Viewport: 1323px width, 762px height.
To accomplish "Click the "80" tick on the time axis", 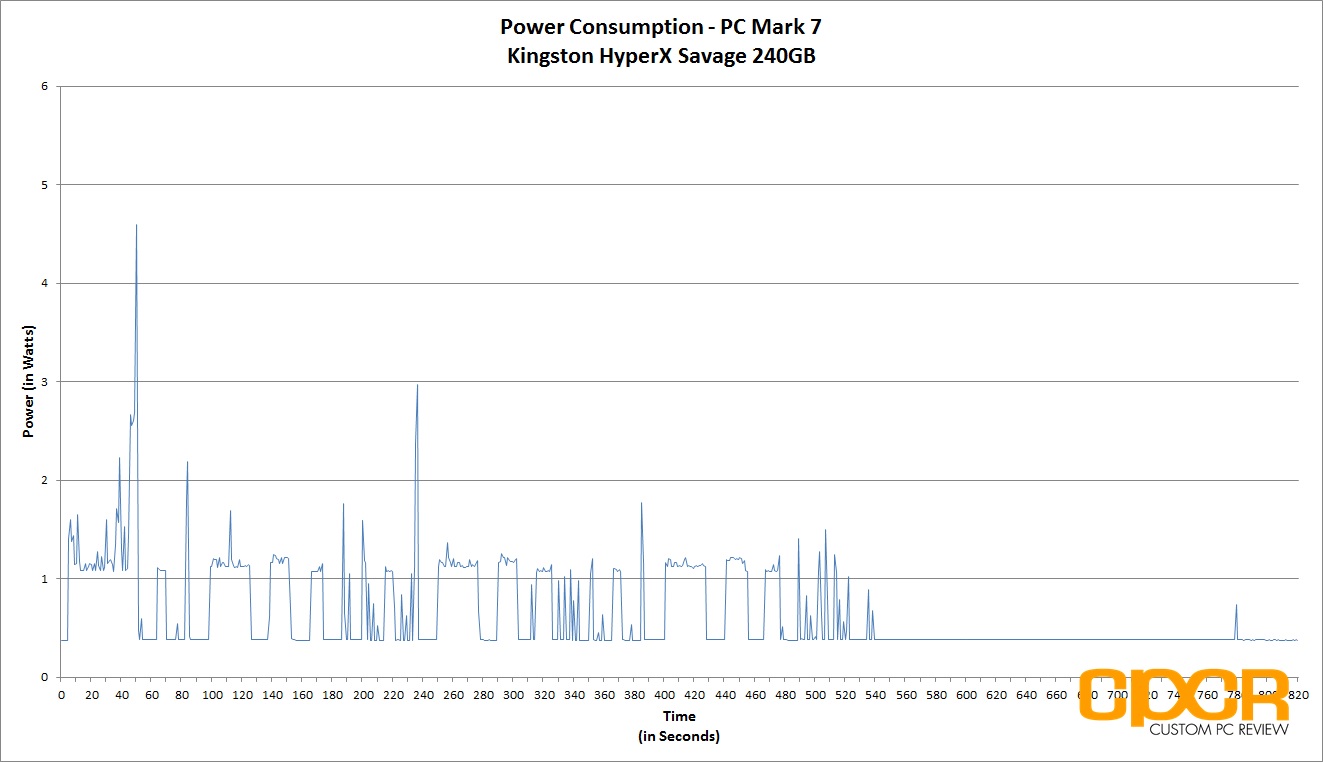I will (x=182, y=694).
